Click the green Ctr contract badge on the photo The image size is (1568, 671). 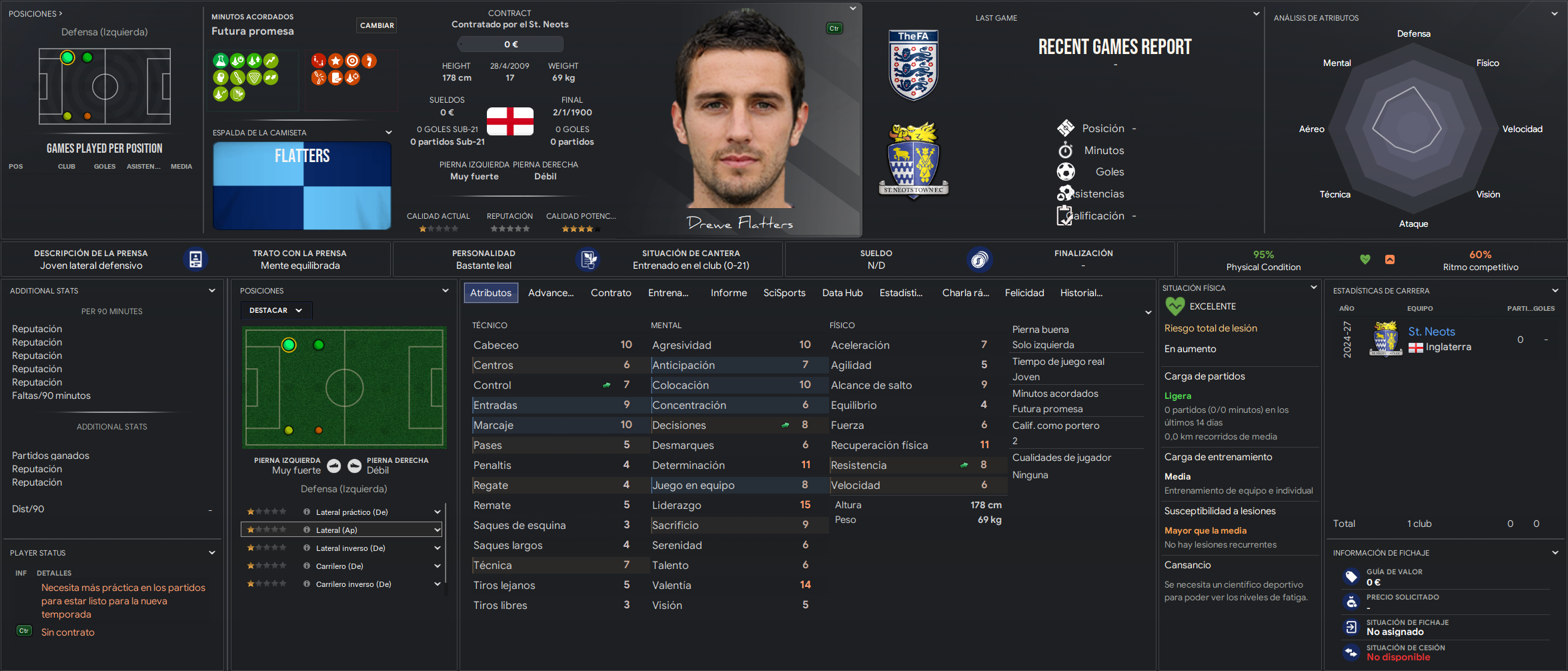(x=834, y=28)
